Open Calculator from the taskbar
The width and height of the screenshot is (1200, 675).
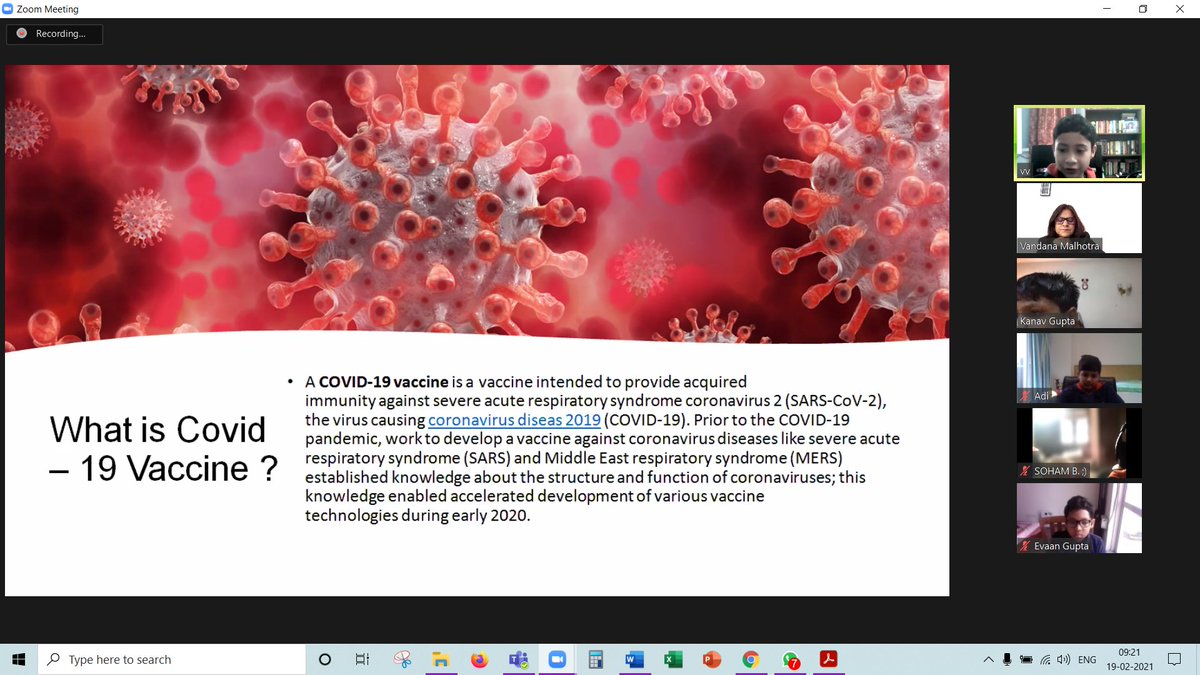click(x=595, y=659)
